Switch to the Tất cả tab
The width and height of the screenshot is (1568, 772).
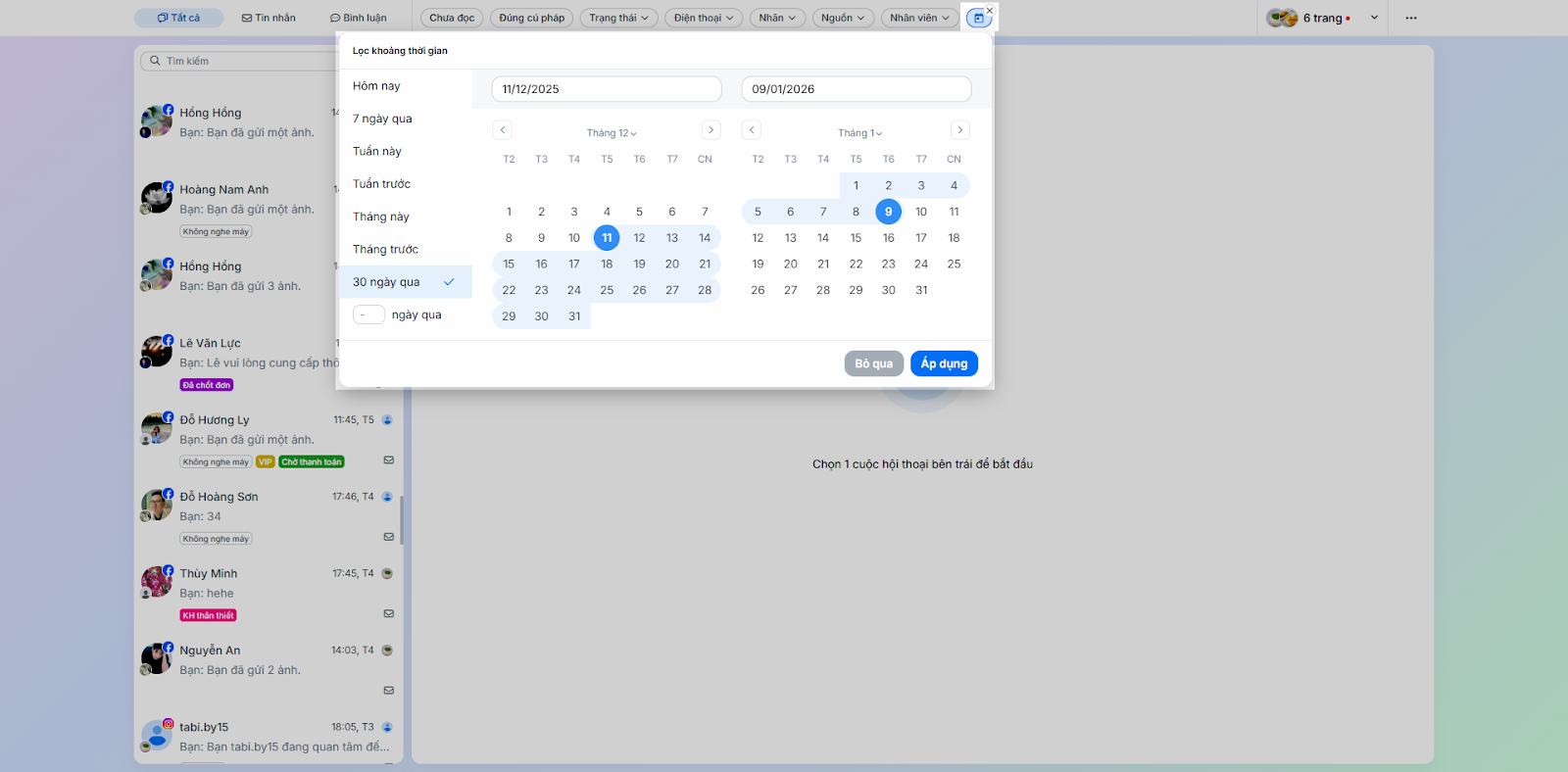178,18
